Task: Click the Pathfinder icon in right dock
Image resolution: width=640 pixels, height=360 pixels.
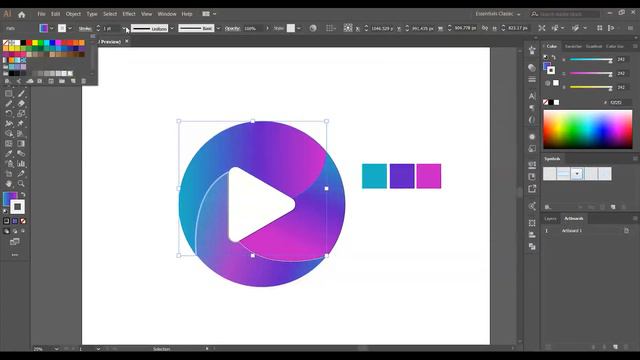Action: click(532, 247)
